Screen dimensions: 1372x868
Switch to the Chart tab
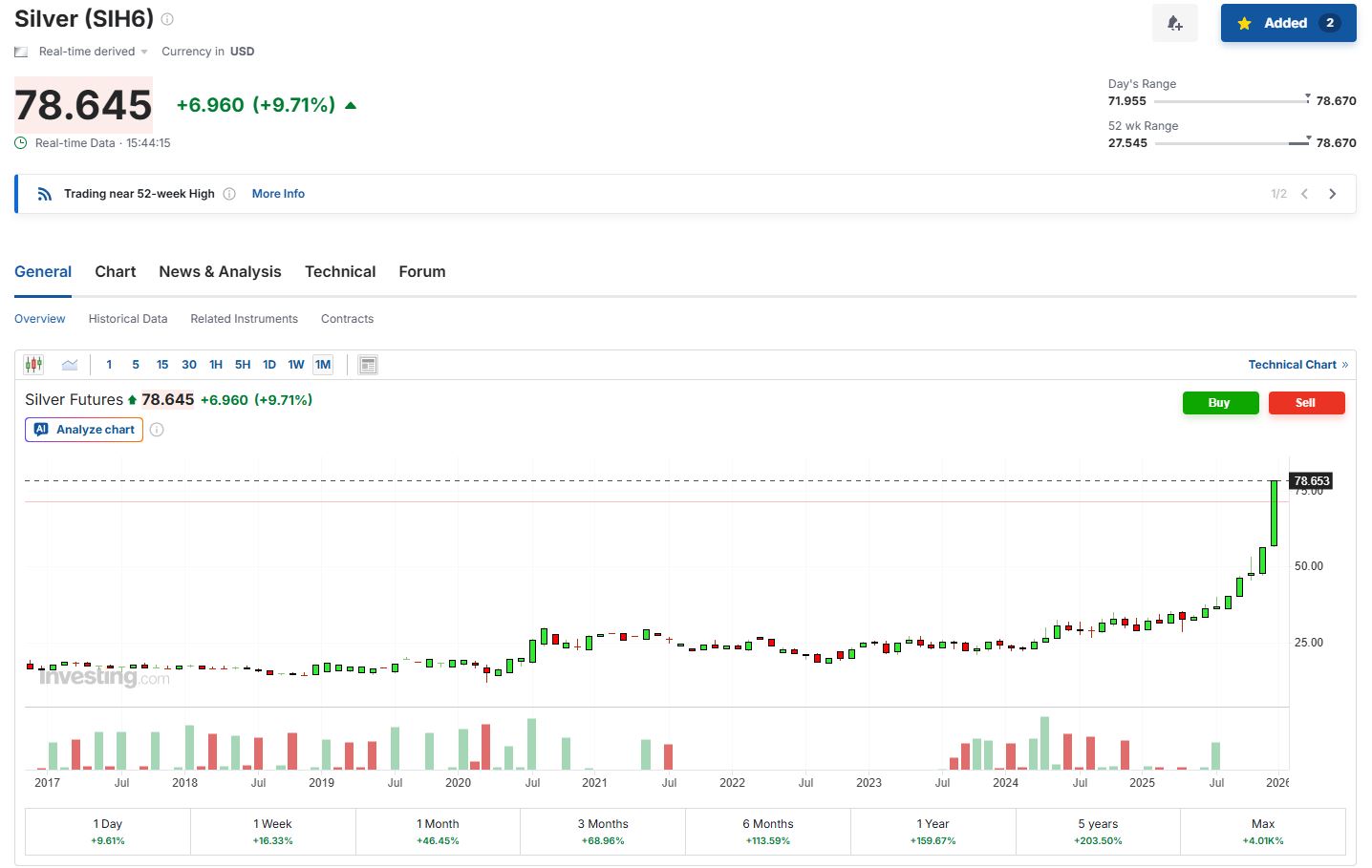(116, 272)
